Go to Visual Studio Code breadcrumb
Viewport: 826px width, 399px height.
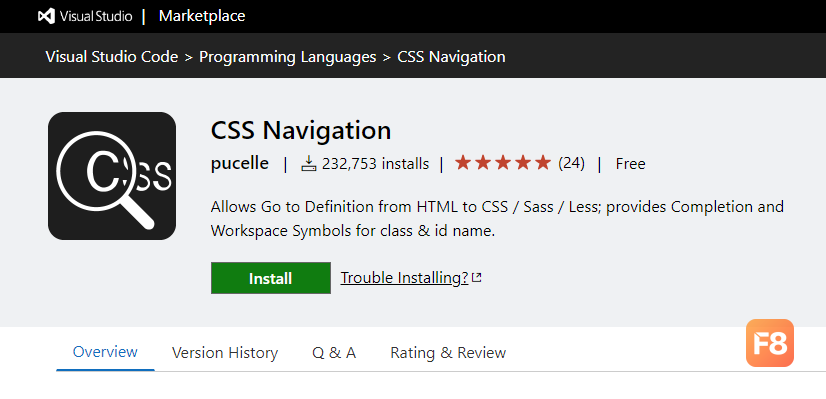(112, 56)
